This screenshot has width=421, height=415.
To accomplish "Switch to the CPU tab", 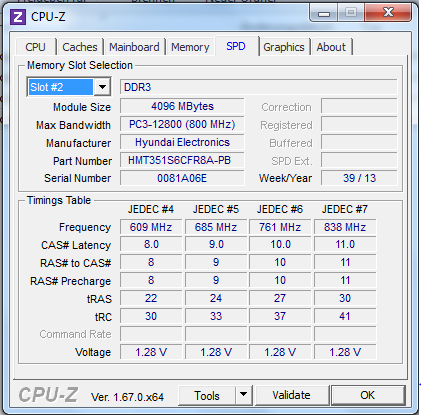I will [35, 47].
